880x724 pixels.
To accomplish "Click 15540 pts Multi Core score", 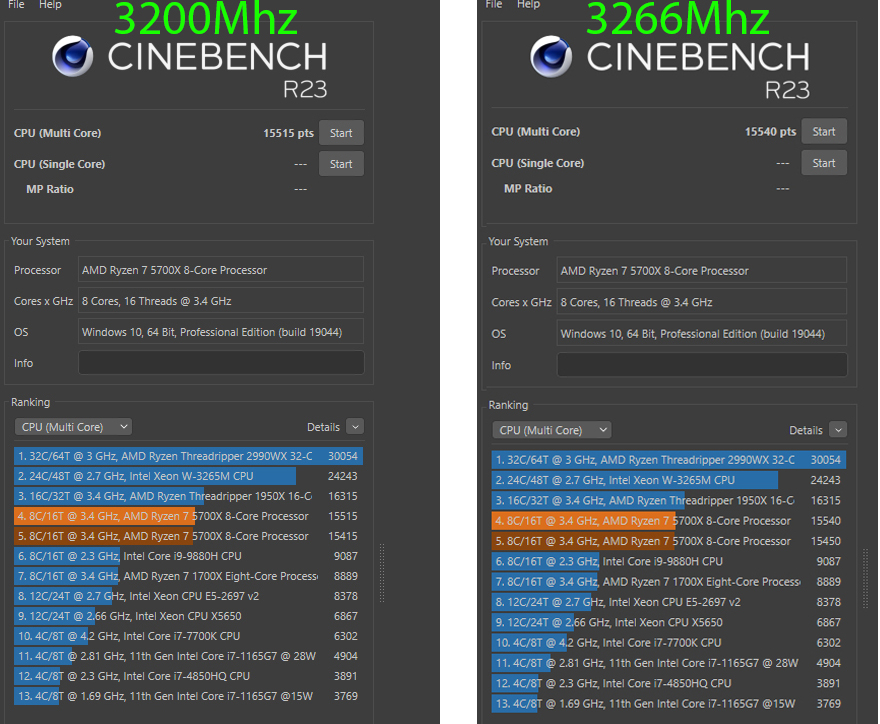I will [771, 131].
